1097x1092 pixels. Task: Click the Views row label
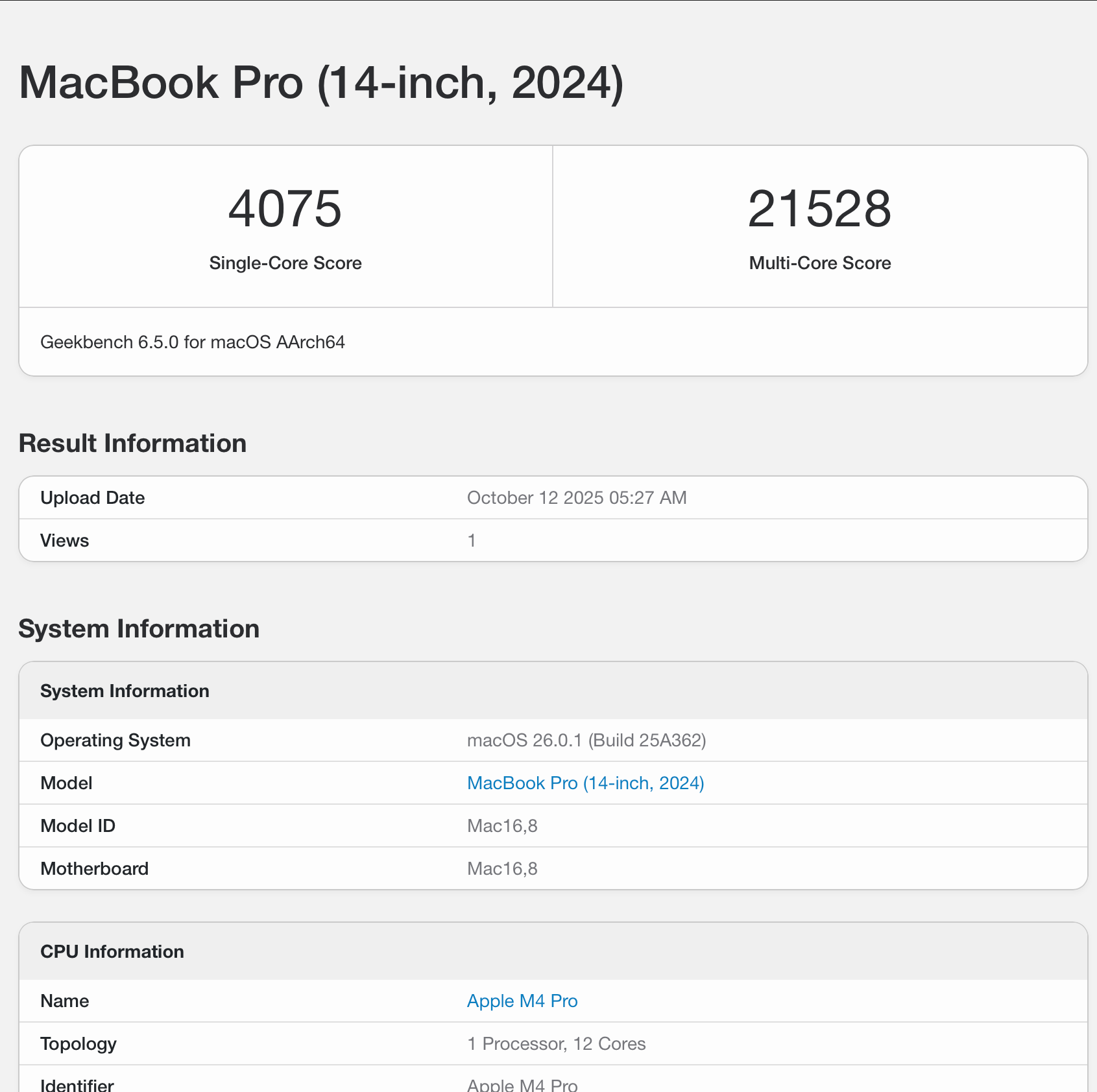(x=64, y=540)
